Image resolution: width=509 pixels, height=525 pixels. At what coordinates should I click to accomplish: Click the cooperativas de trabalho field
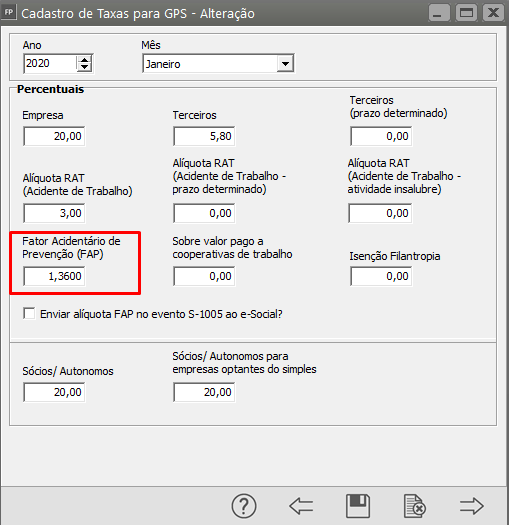[204, 276]
